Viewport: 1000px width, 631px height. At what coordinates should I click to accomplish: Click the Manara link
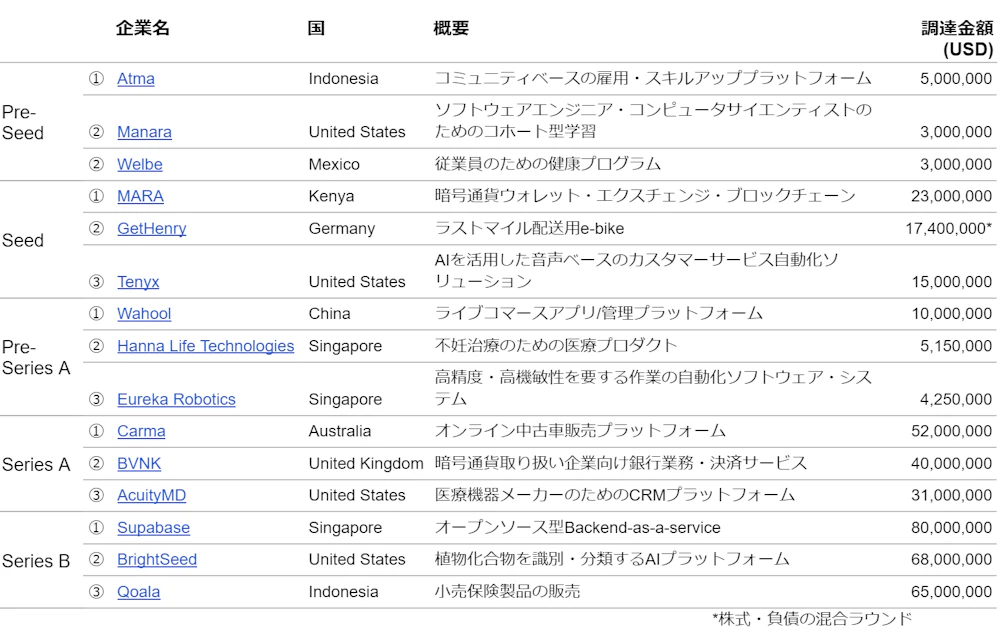click(144, 132)
